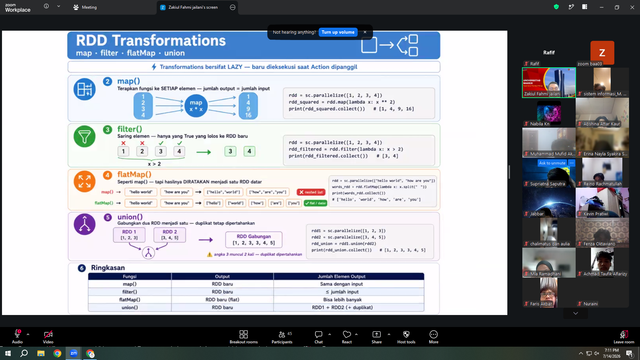The image size is (640, 360).
Task: Open Zoom from the taskbar
Action: click(74, 353)
